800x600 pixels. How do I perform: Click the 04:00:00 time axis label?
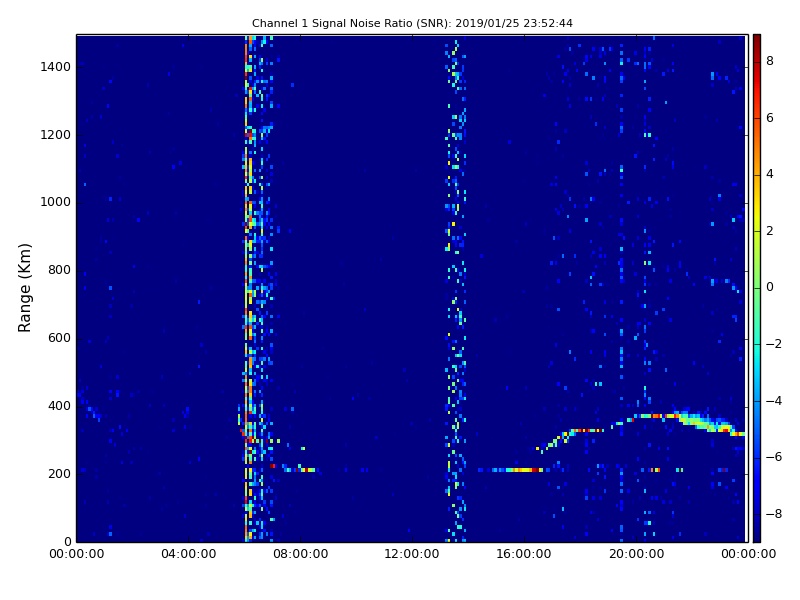pos(189,554)
